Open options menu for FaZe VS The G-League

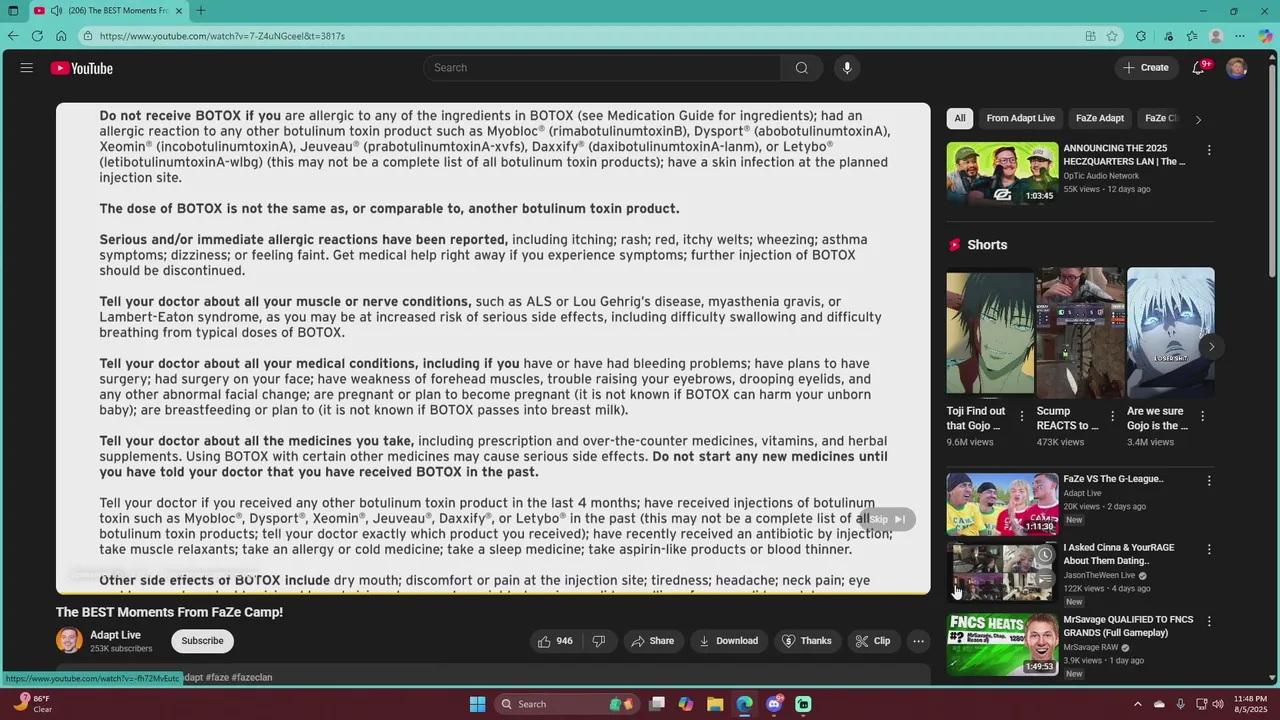pos(1209,481)
